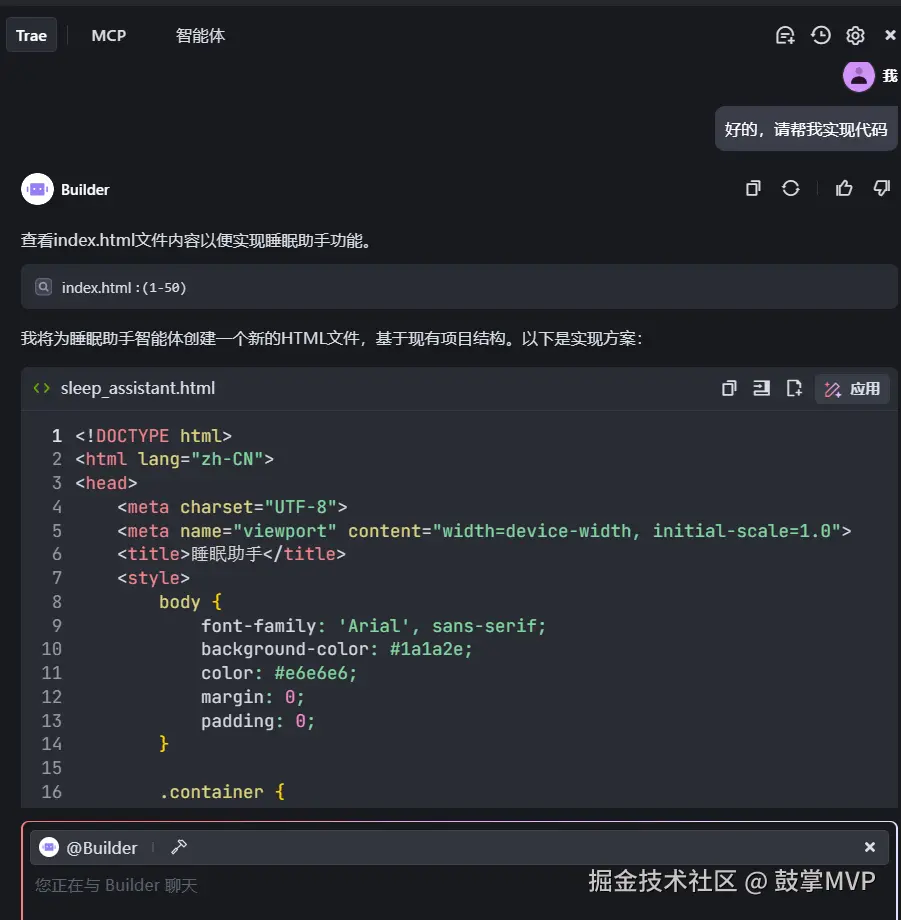Insert code at cursor icon
The height and width of the screenshot is (920, 901).
click(761, 388)
